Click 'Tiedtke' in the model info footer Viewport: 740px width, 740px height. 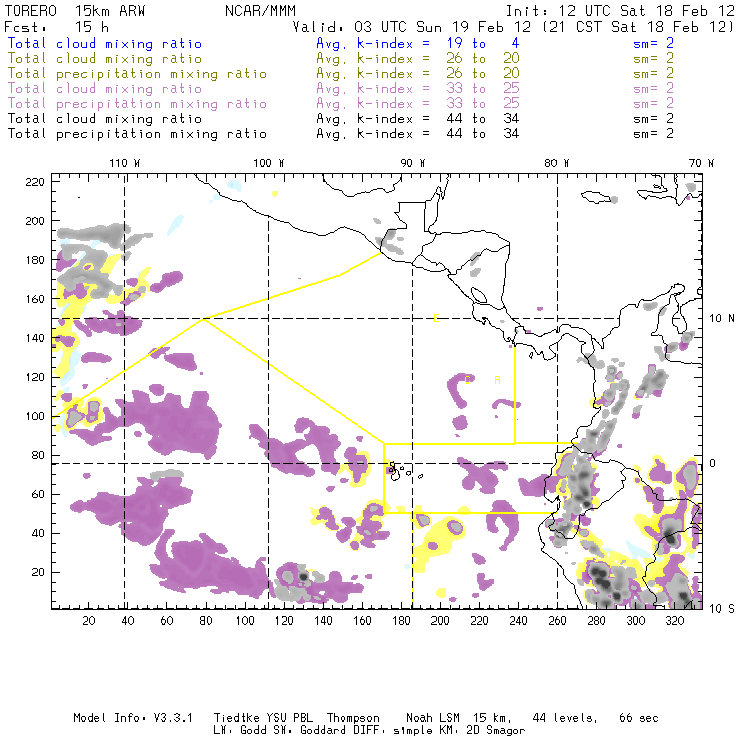click(x=236, y=718)
